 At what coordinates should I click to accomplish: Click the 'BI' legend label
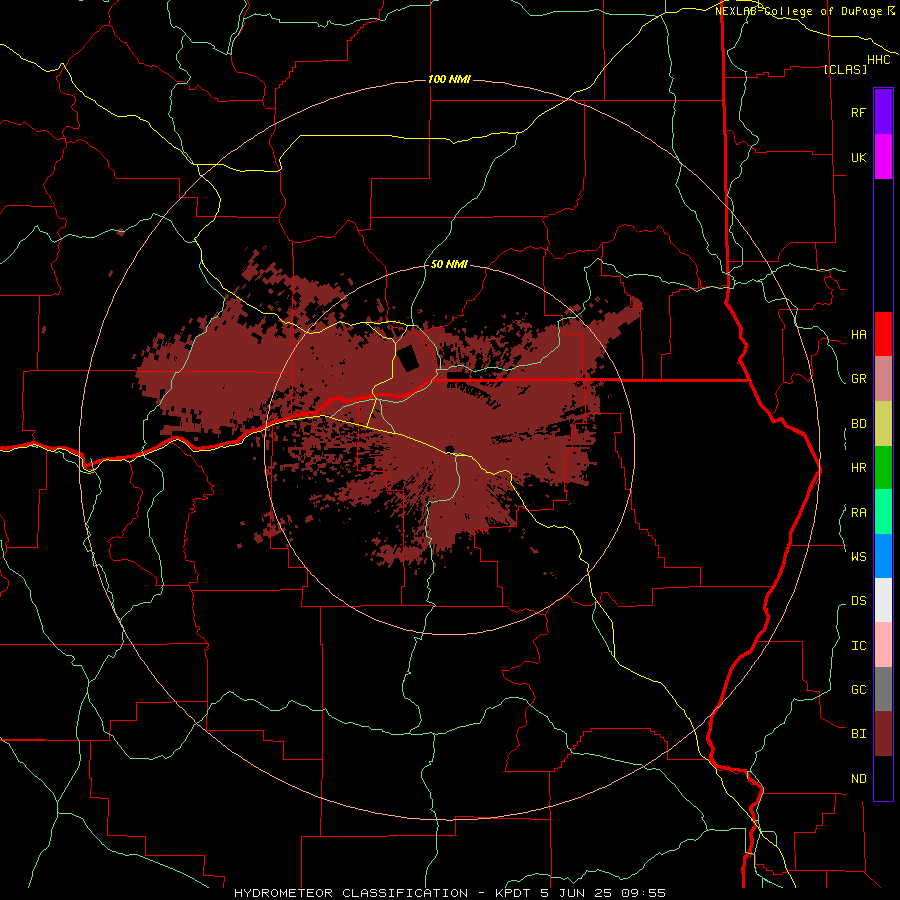(858, 734)
